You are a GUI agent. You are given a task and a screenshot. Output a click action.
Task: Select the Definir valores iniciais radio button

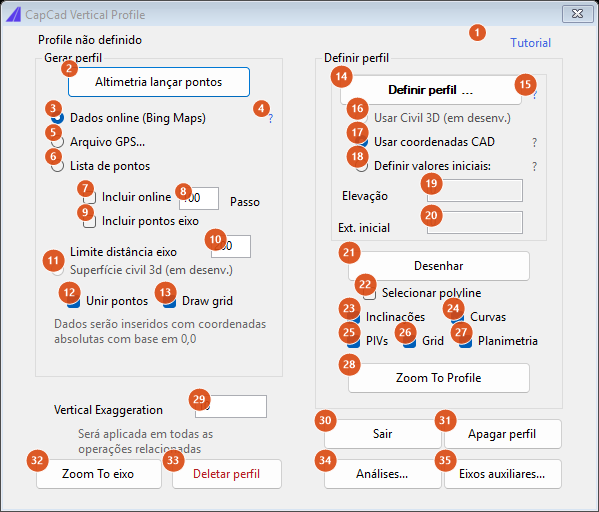click(361, 166)
